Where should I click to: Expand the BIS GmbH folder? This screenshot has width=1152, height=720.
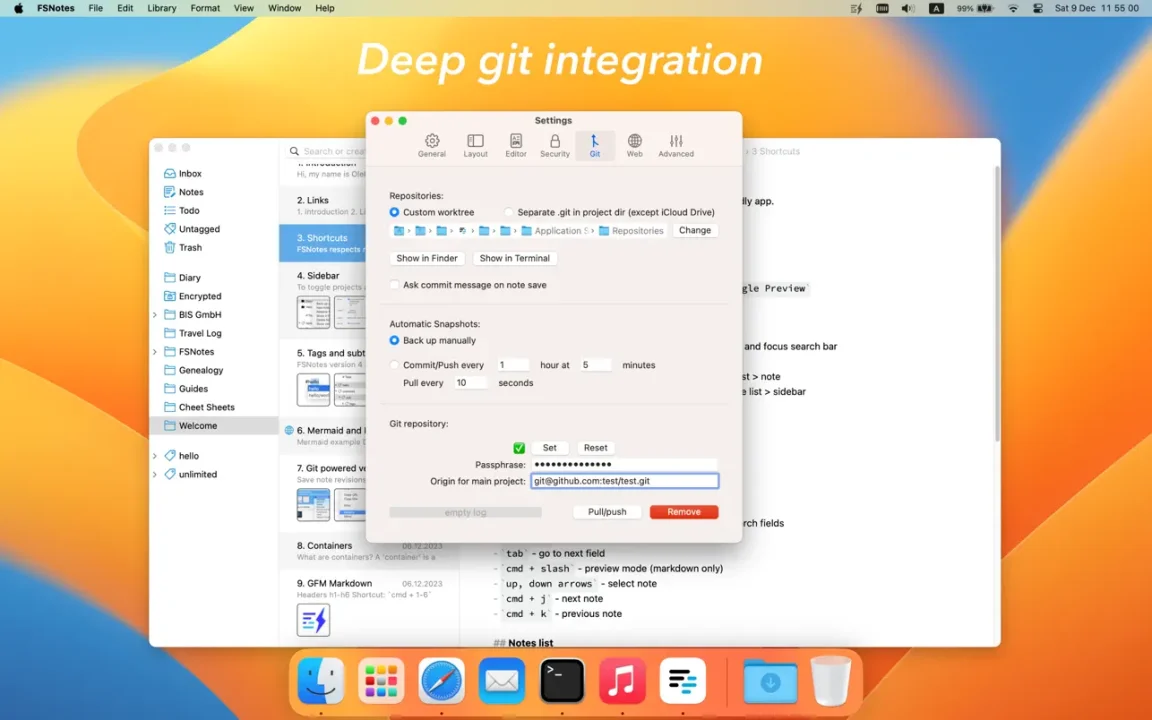(x=155, y=315)
